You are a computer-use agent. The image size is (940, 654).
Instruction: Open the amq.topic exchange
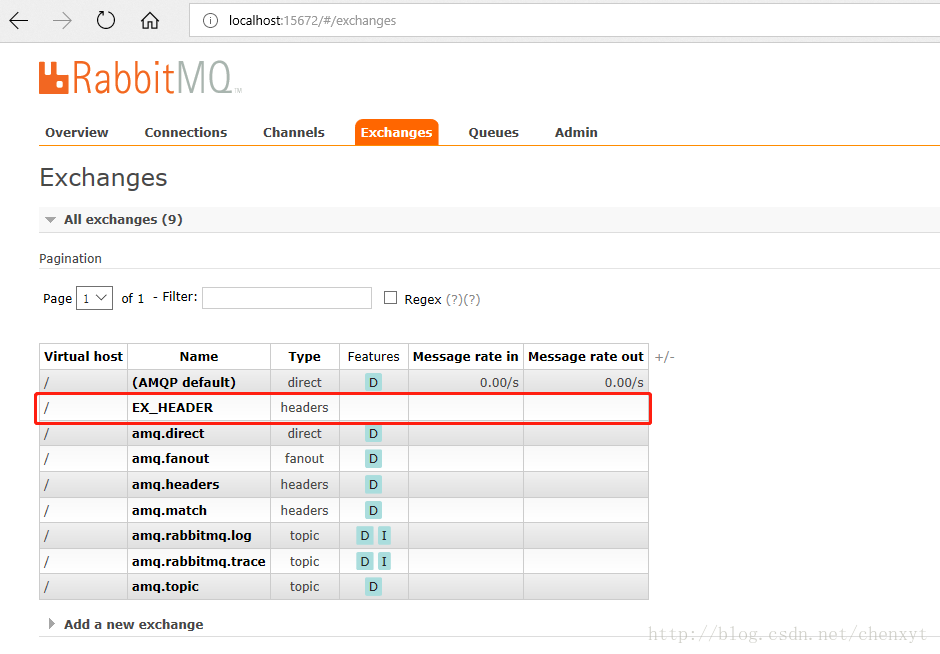click(x=165, y=587)
